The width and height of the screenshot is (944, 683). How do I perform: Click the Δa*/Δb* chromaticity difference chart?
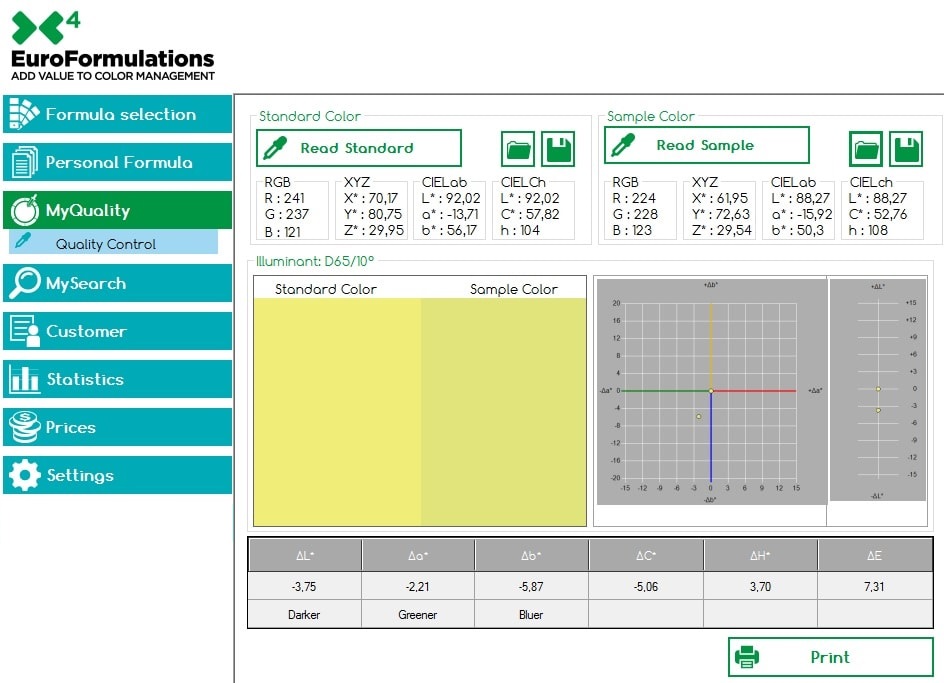tap(712, 391)
